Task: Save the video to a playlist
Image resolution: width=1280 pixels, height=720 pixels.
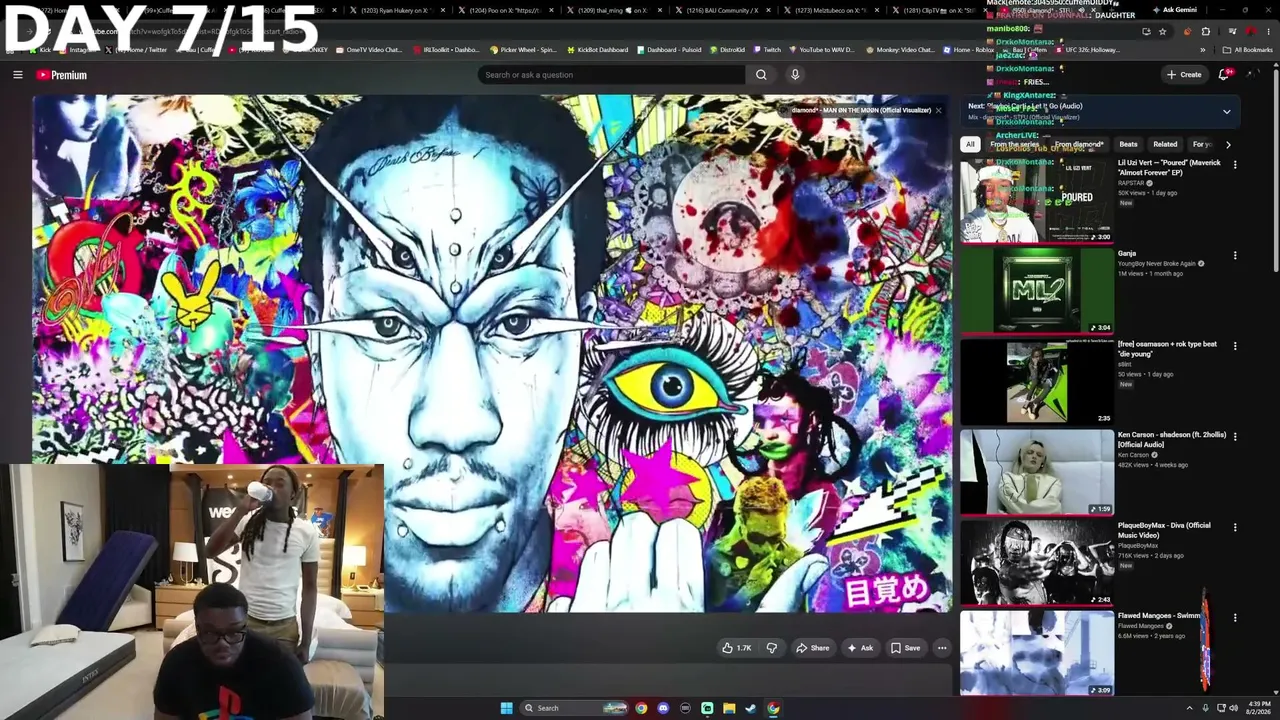Action: click(x=905, y=648)
